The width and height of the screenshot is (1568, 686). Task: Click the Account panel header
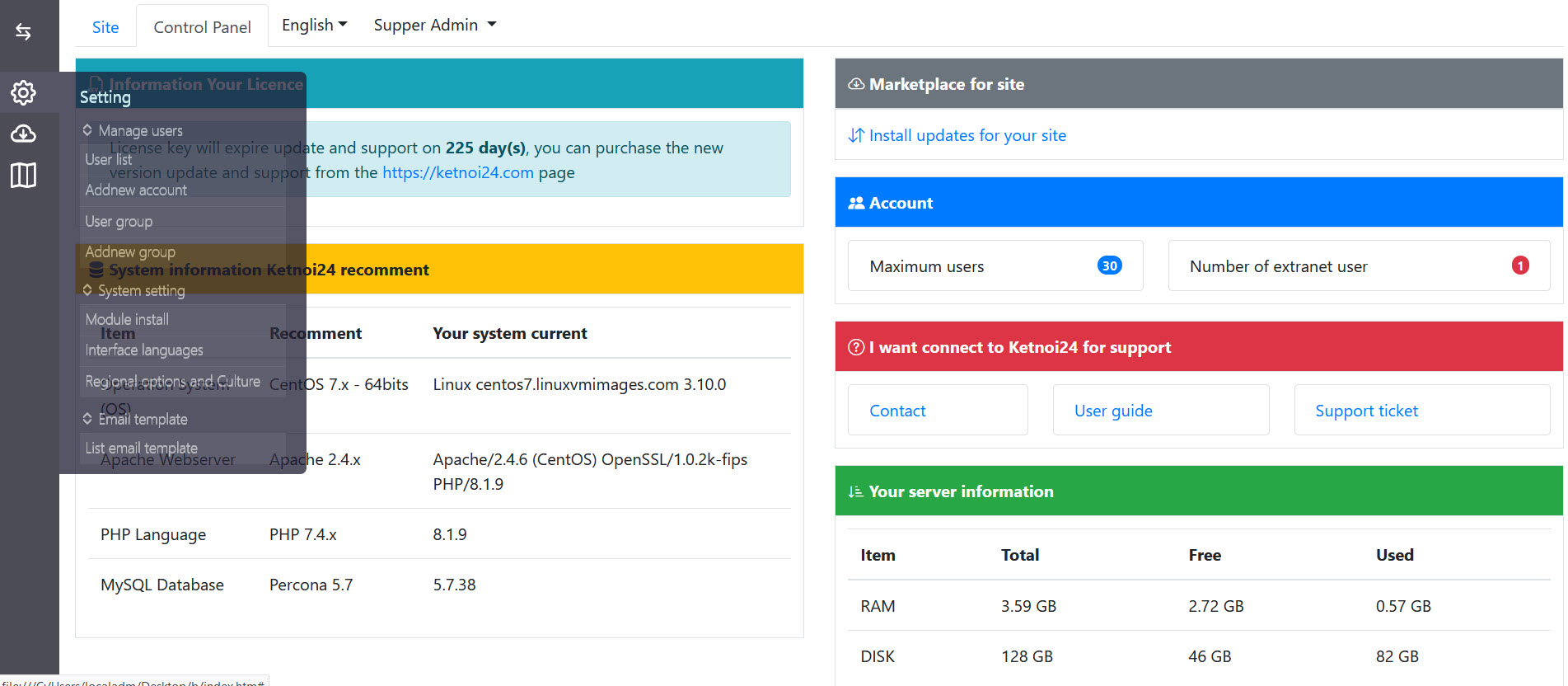[x=1199, y=203]
